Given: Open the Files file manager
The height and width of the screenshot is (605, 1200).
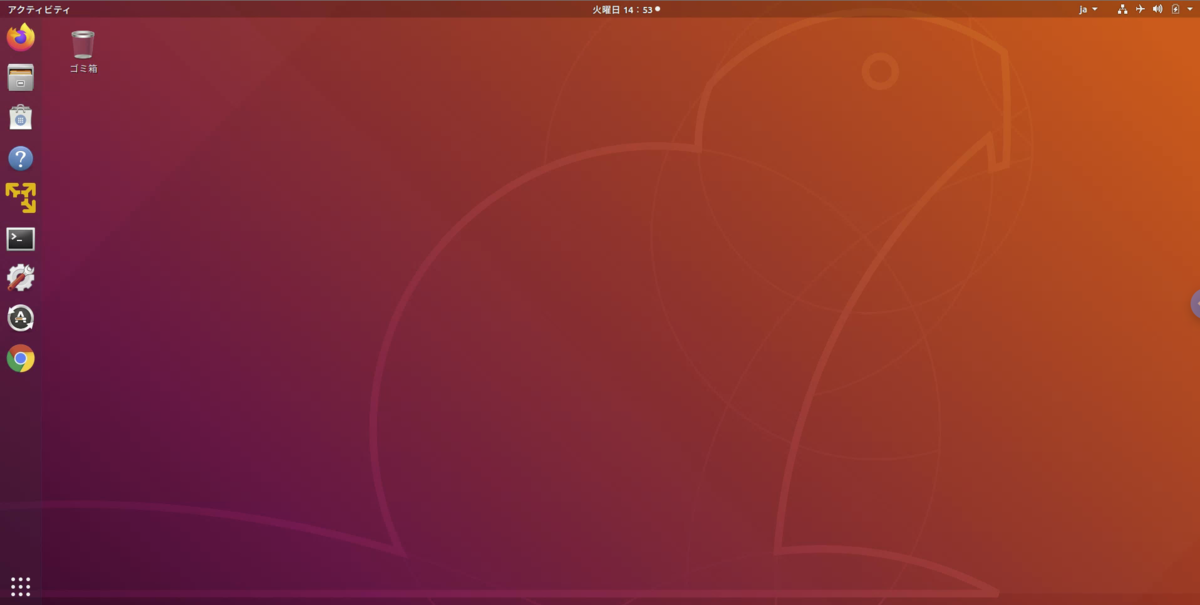Looking at the screenshot, I should tap(21, 78).
